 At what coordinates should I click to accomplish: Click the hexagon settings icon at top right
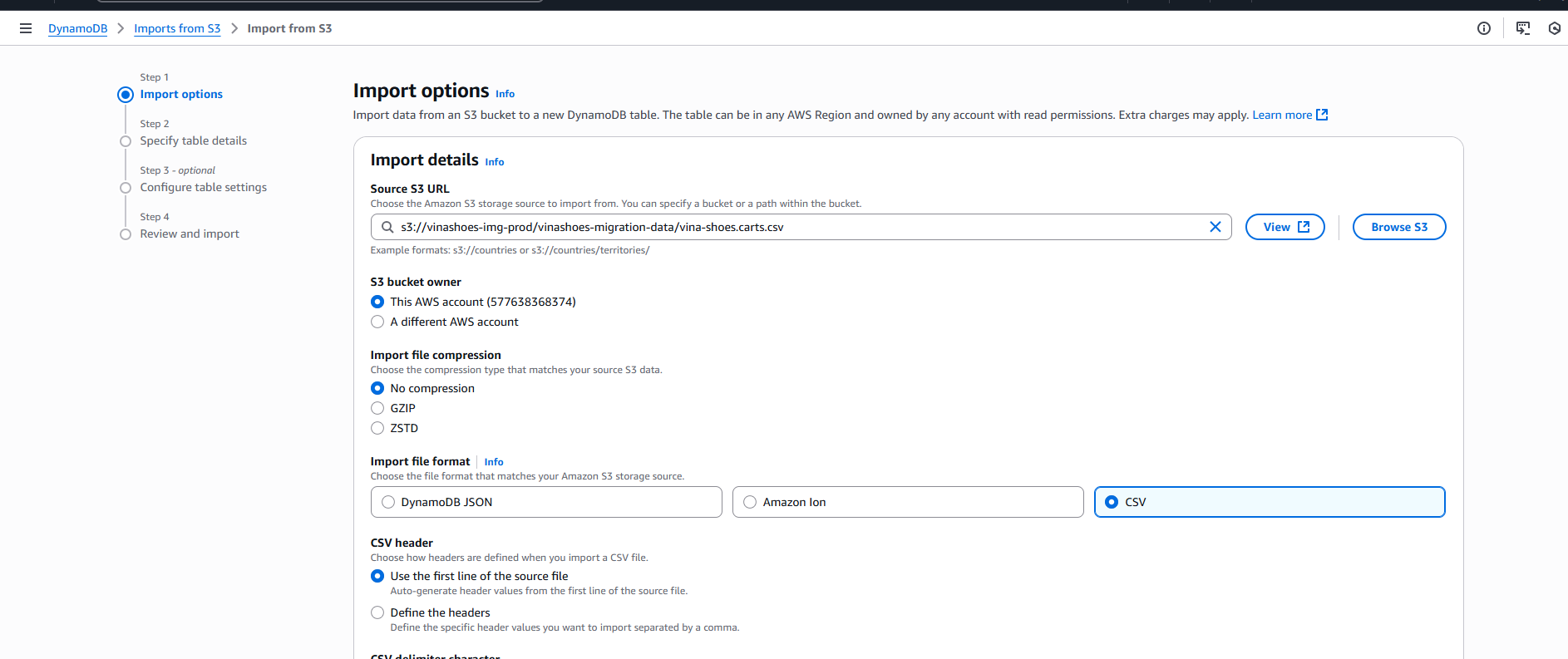click(1554, 28)
